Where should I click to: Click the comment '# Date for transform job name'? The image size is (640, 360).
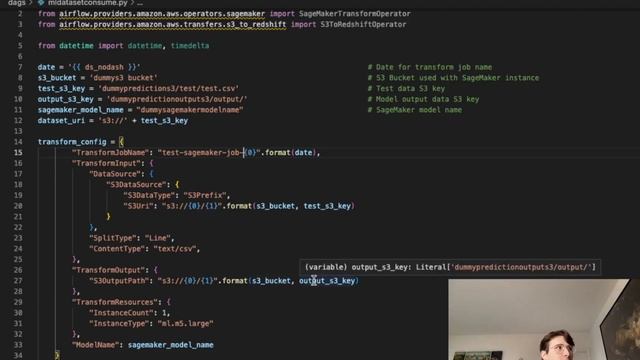pos(429,67)
